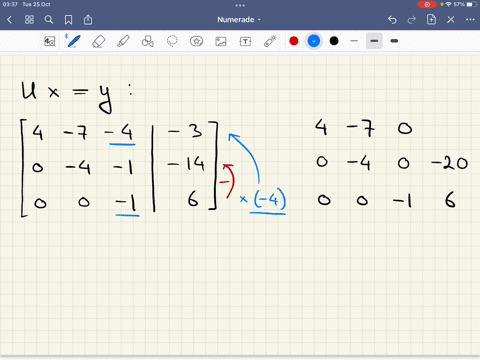Select the thinnest stroke width
The height and width of the screenshot is (360, 480).
click(x=354, y=41)
